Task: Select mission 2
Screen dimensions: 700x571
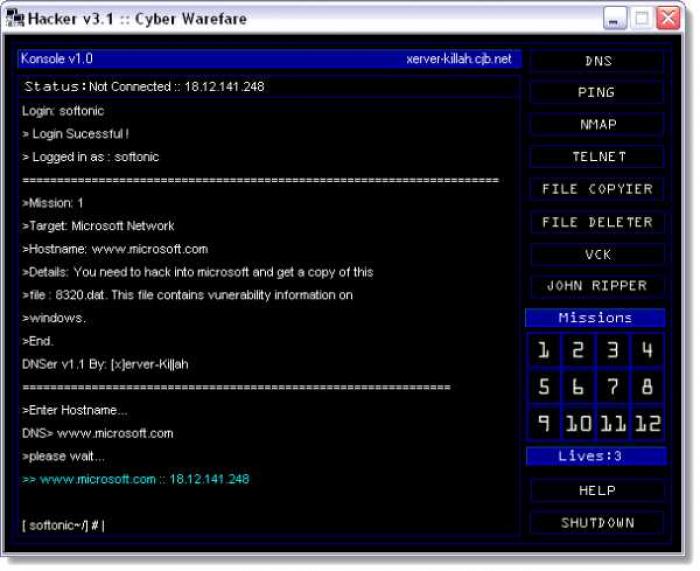Action: [x=578, y=350]
